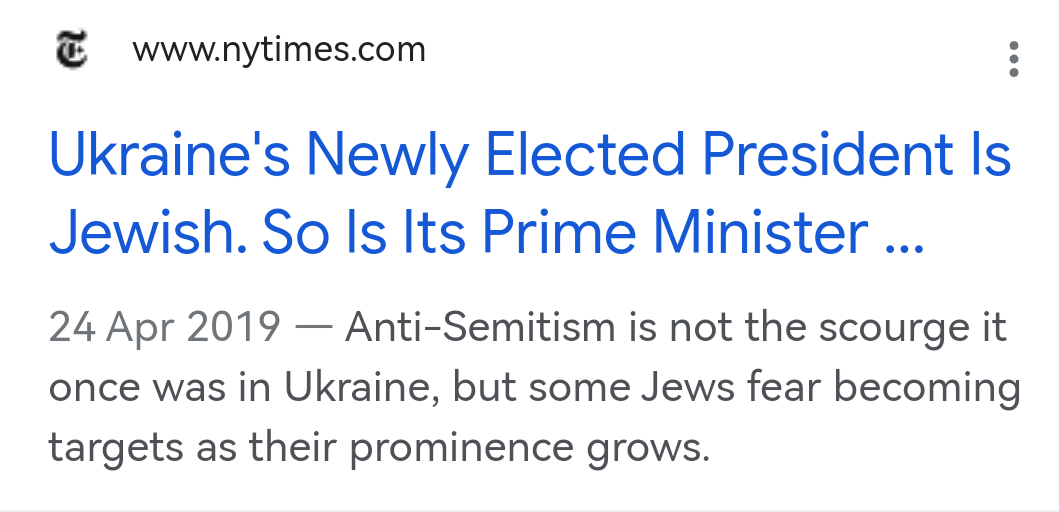Click the year "2019" in the result date
Screen dimensions: 1059x512
point(238,327)
